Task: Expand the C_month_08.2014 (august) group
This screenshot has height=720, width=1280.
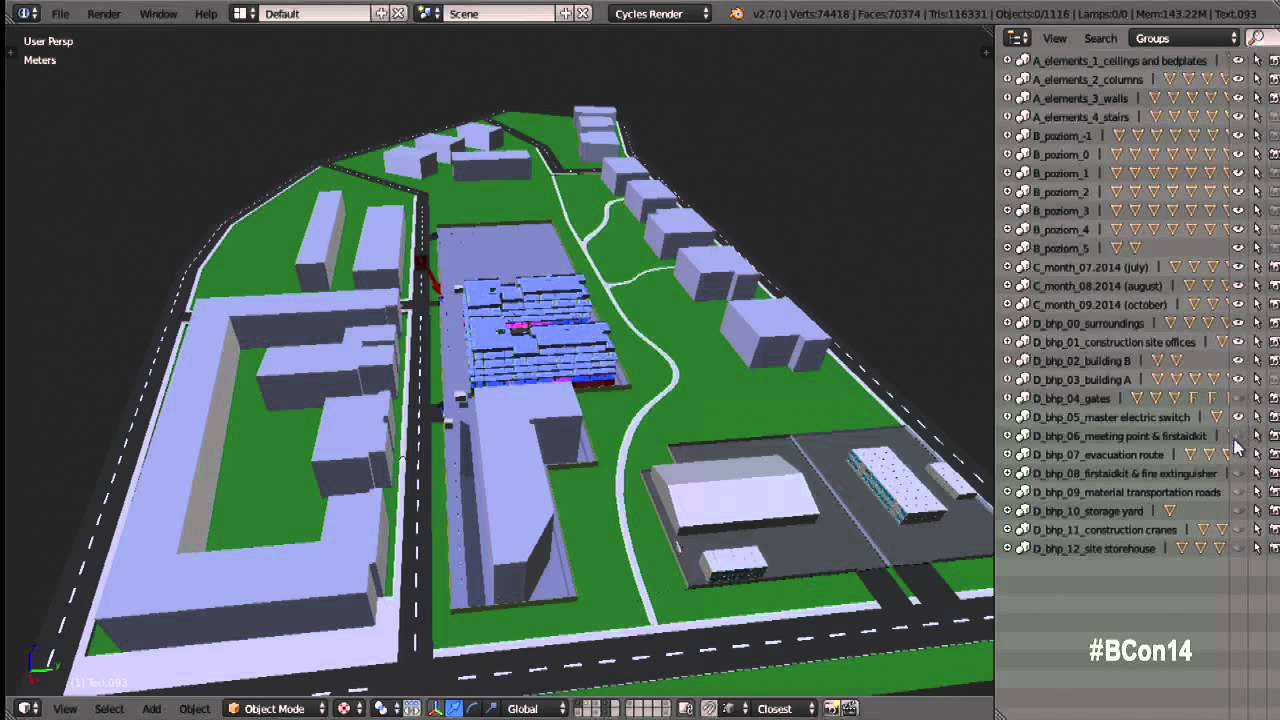Action: pos(1007,286)
